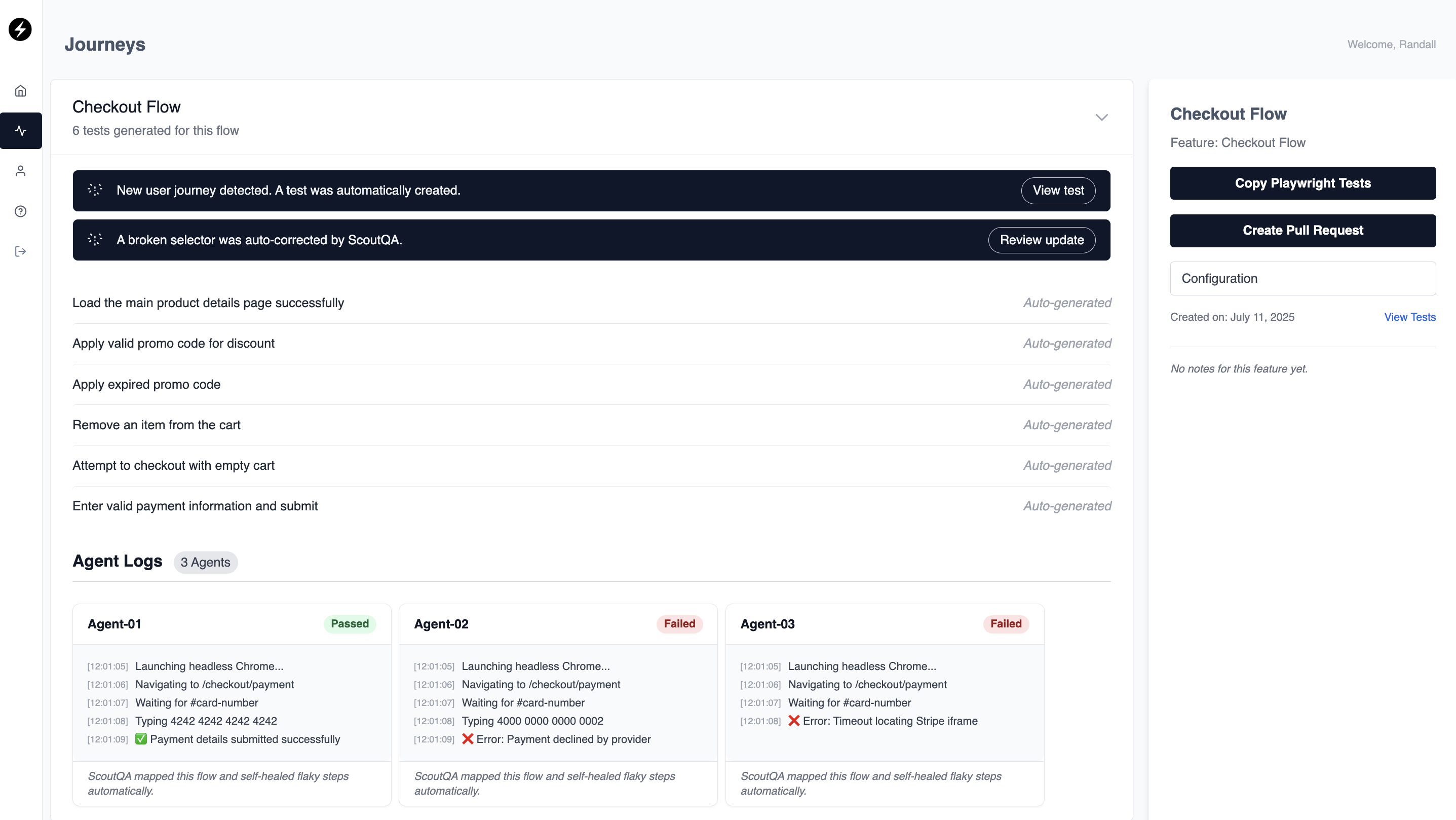The height and width of the screenshot is (820, 1456).
Task: Open the 'View Tests' link
Action: coord(1410,317)
